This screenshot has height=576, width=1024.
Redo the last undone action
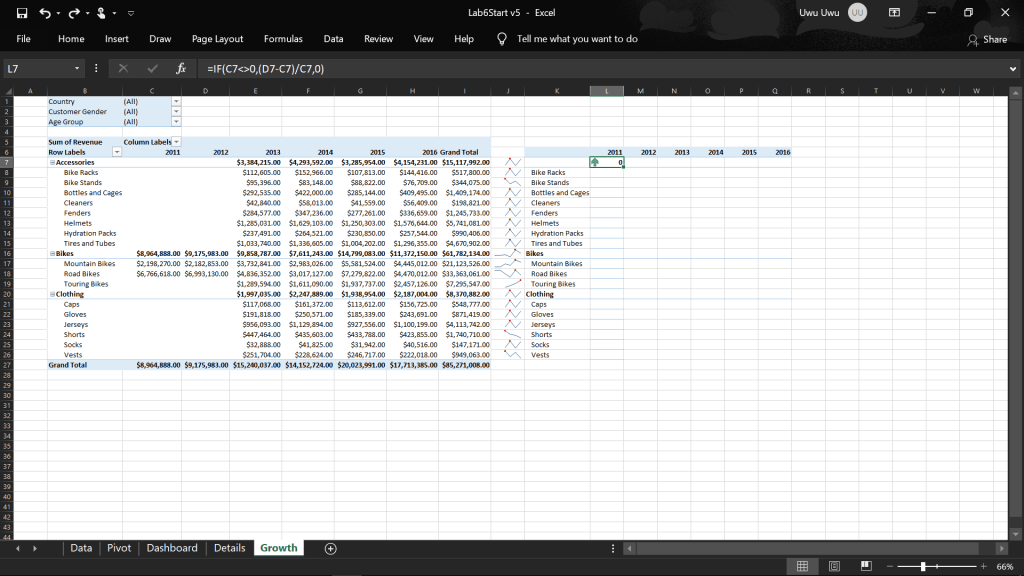pyautogui.click(x=73, y=13)
